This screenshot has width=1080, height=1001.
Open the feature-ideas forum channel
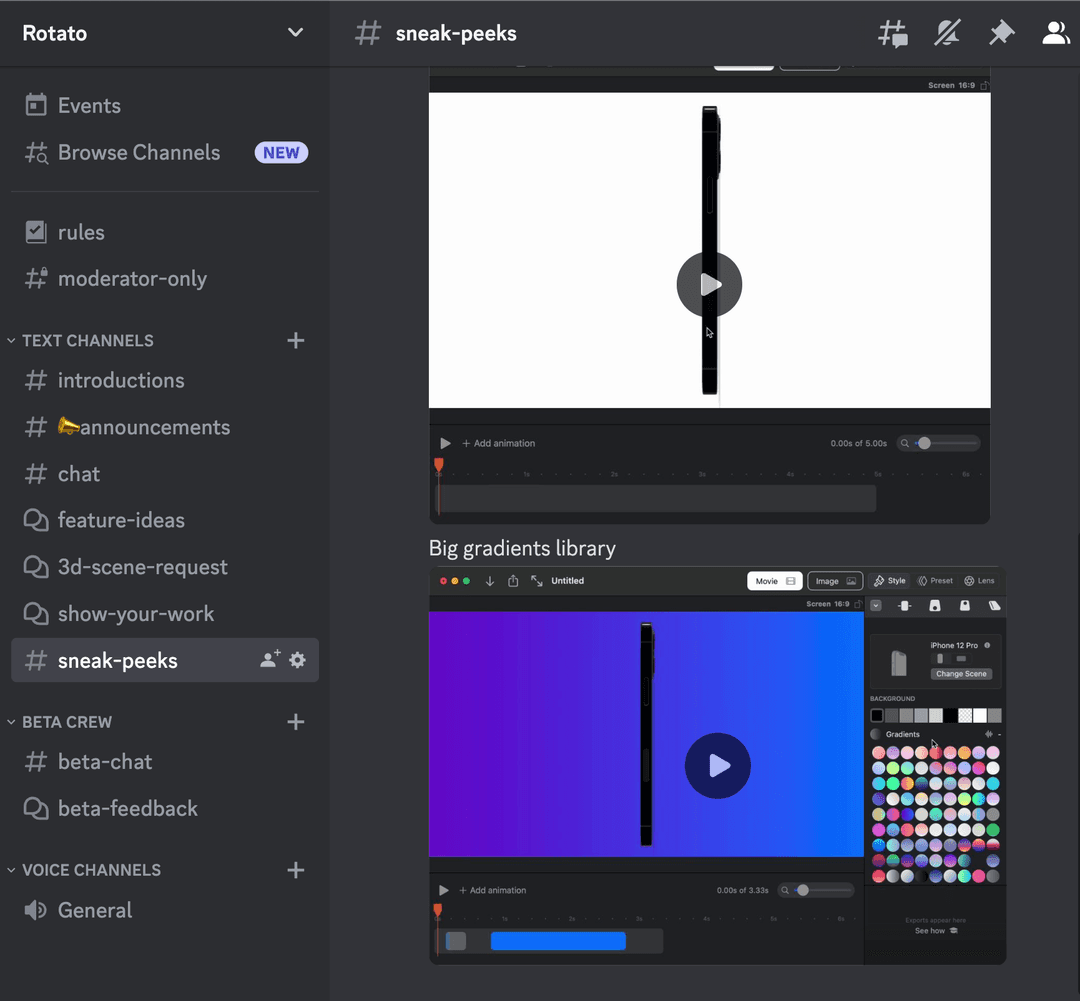click(120, 520)
